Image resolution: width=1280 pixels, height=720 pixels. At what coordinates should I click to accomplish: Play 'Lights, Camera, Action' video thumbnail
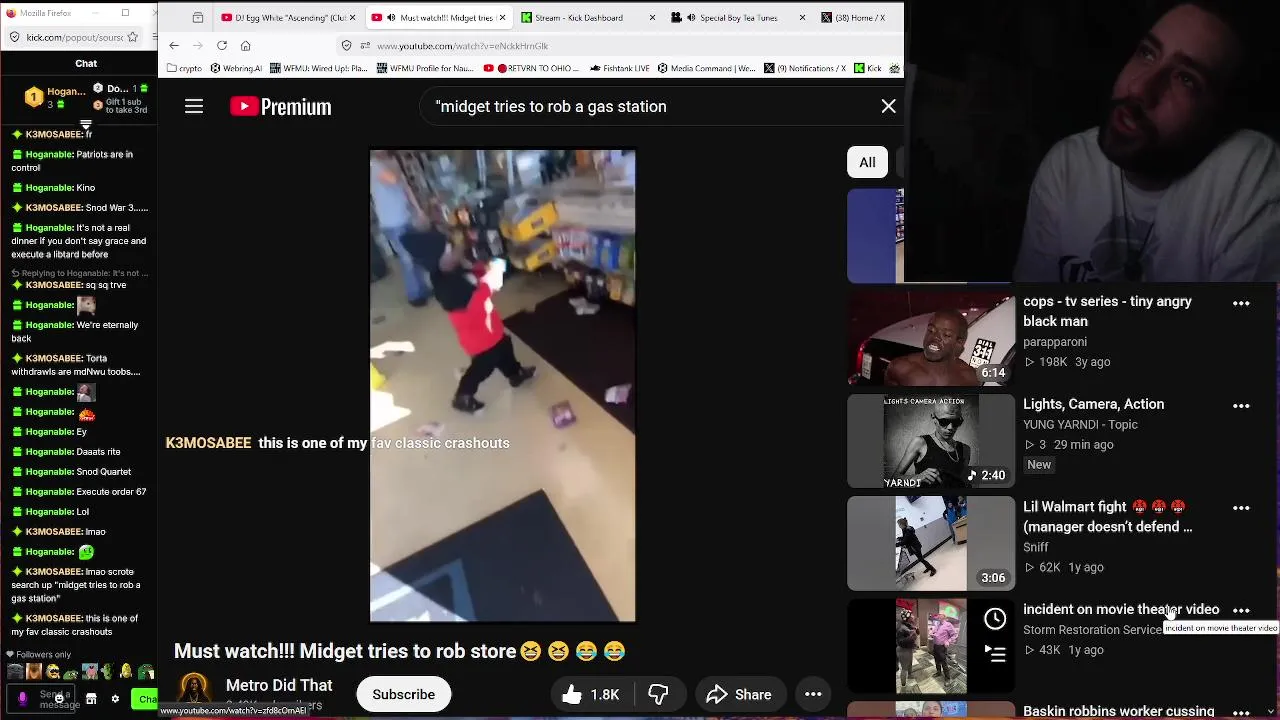point(931,441)
